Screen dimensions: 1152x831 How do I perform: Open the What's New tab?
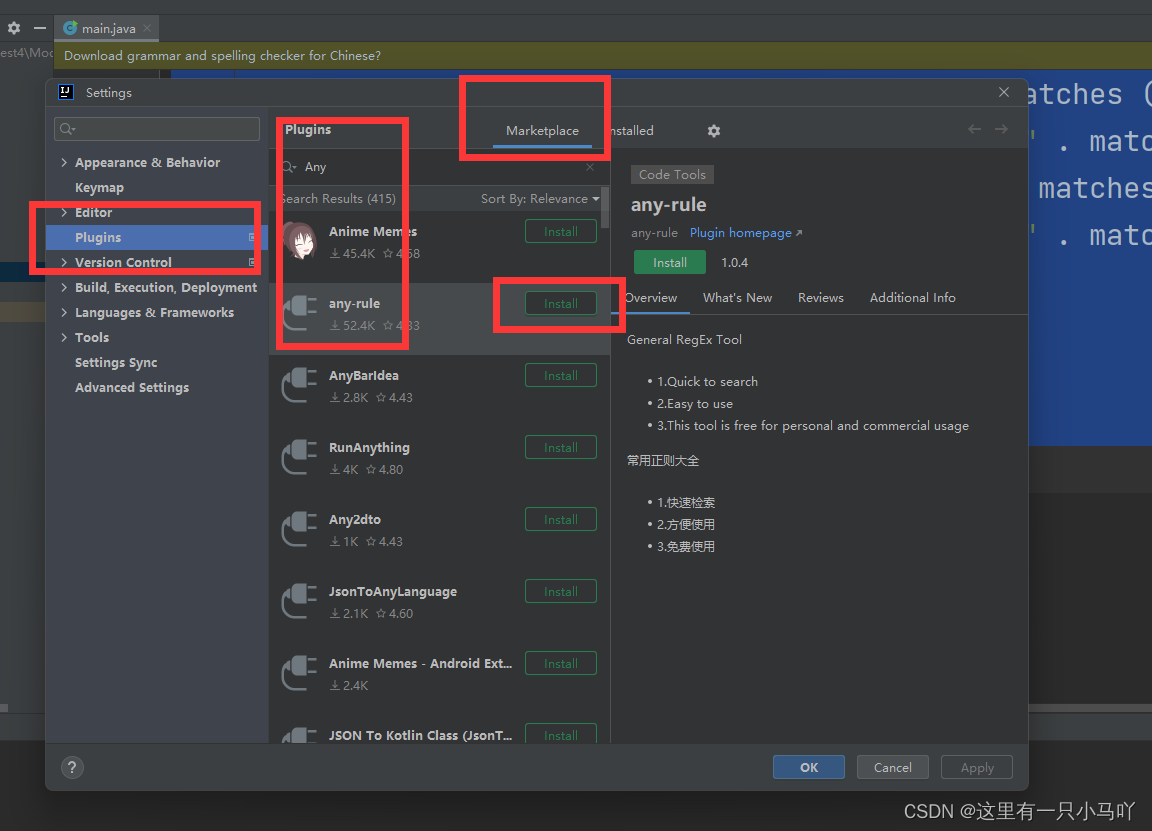737,298
